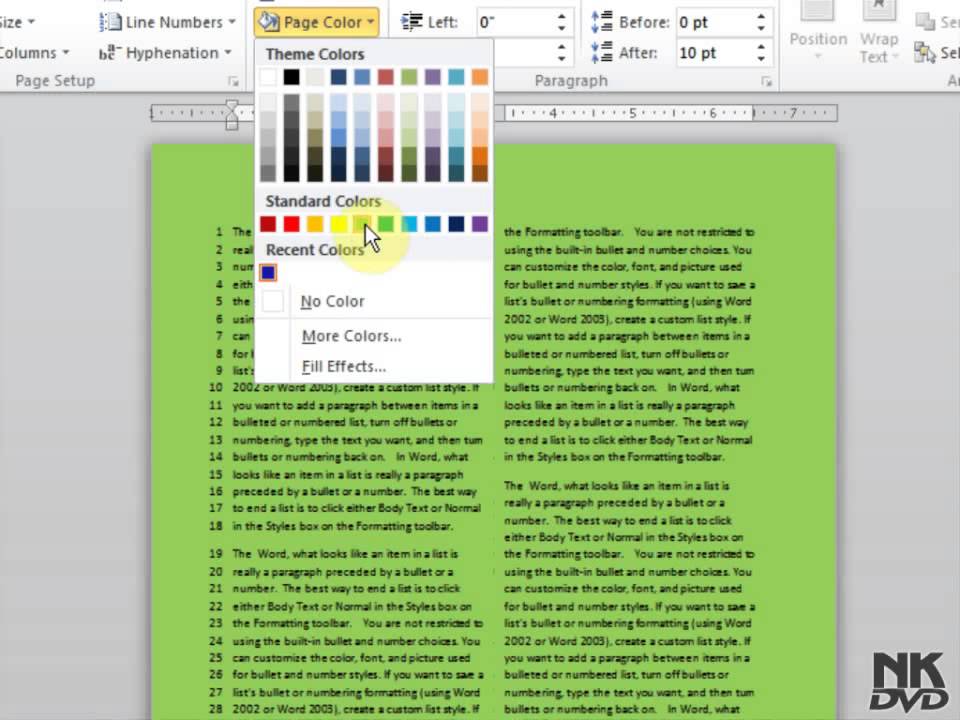Click in the Spacing After field
The height and width of the screenshot is (720, 960).
713,53
